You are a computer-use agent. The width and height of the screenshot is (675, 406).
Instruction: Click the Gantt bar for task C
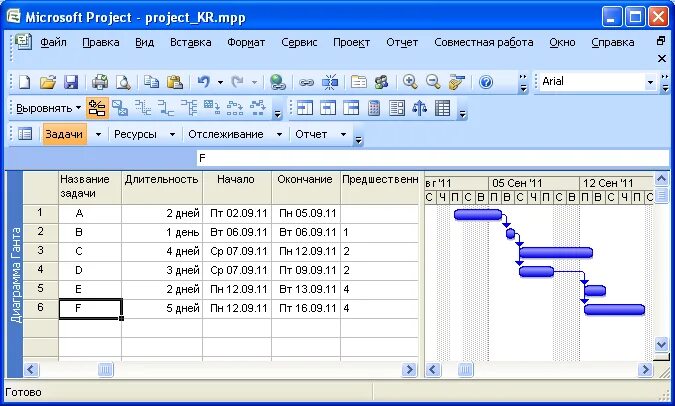click(x=556, y=253)
